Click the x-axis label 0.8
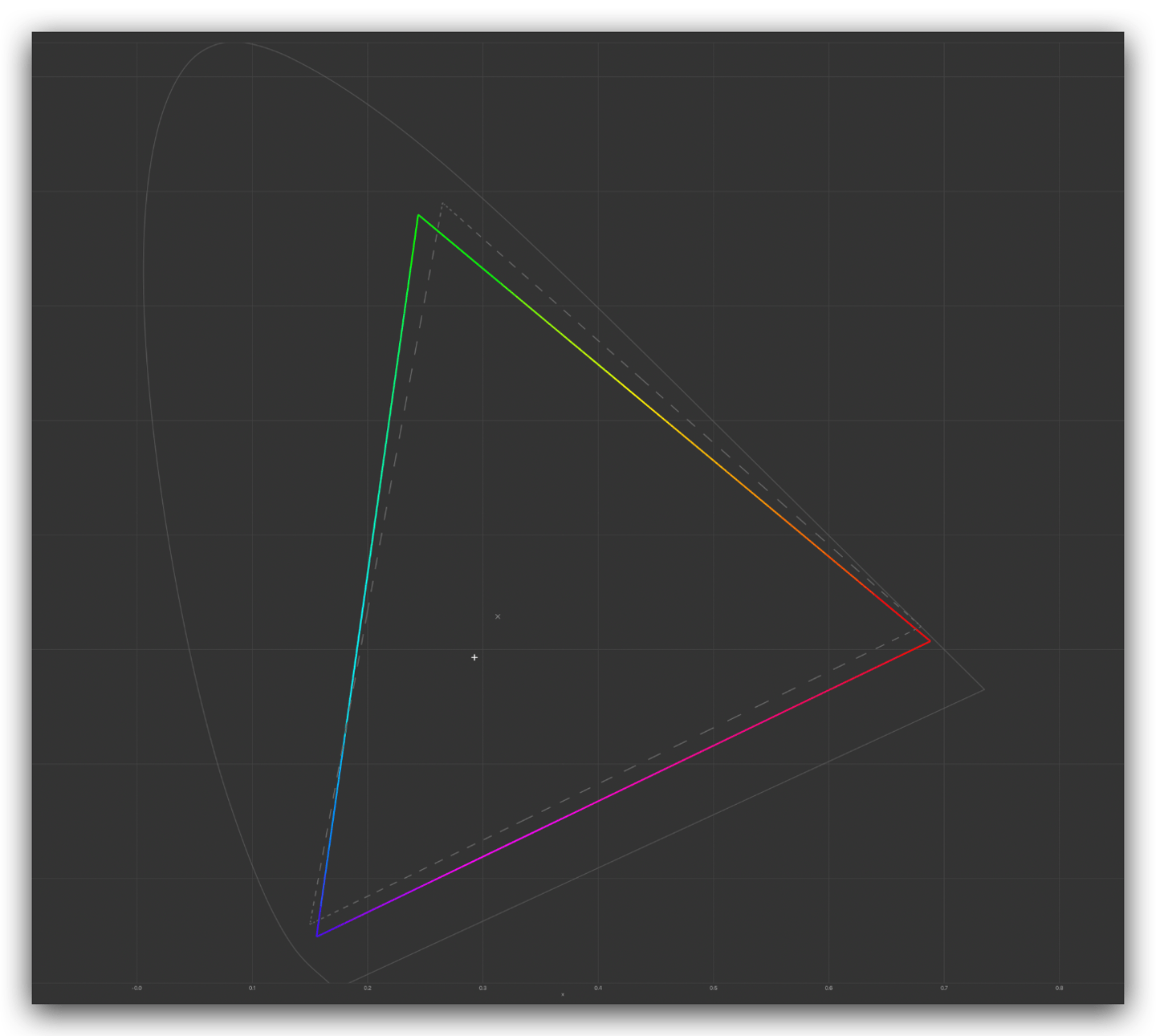Viewport: 1156px width, 1036px height. coord(1060,988)
